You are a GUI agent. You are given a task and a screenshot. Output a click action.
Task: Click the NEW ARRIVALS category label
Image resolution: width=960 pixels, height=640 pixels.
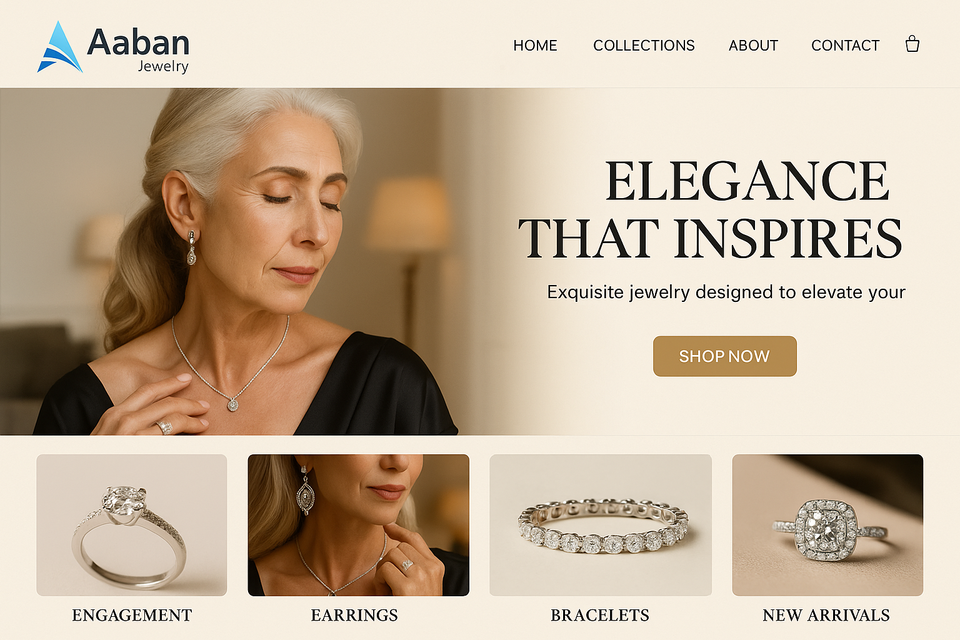tap(827, 615)
